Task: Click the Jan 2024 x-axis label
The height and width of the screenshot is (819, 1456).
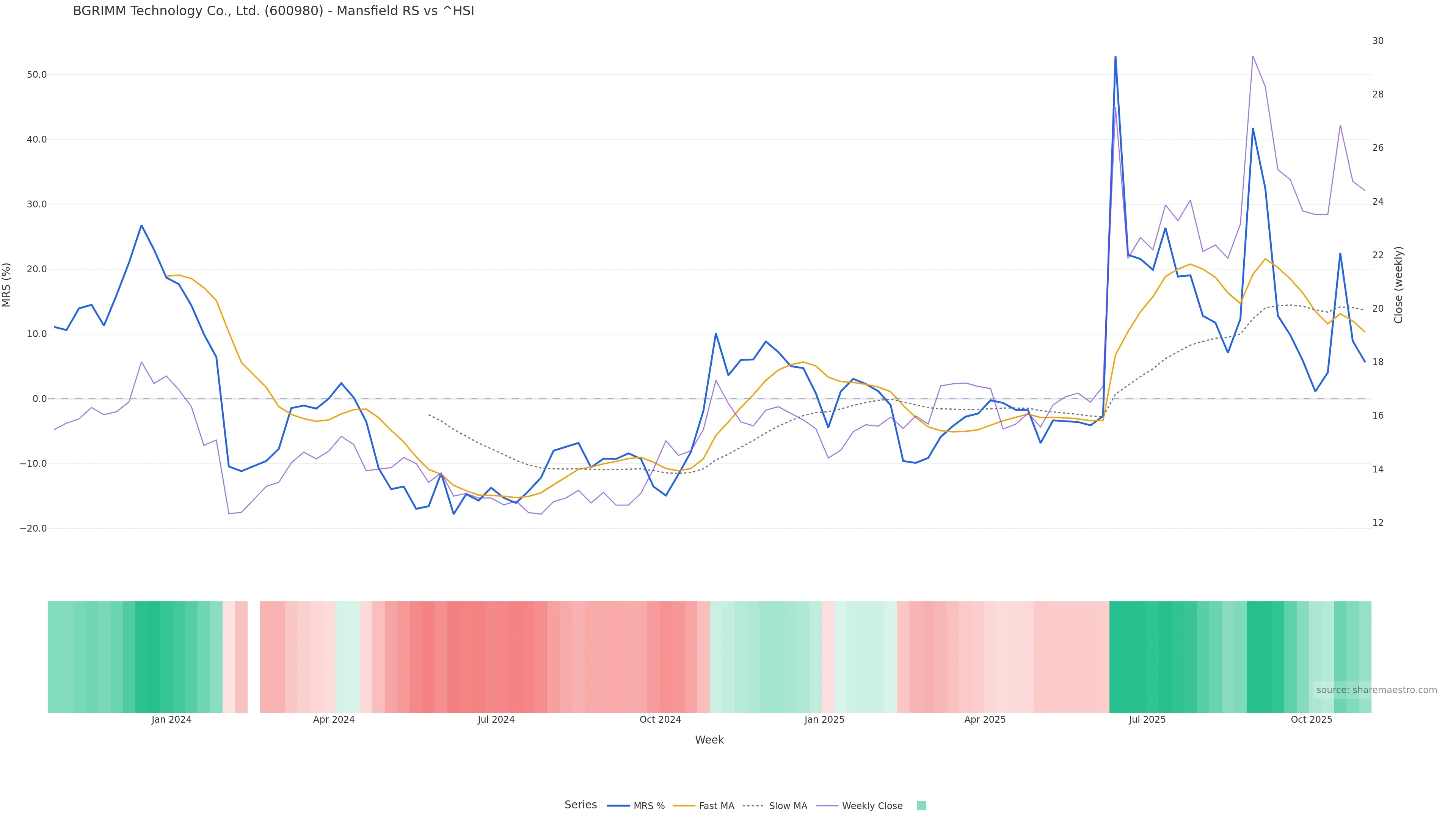Action: [171, 720]
